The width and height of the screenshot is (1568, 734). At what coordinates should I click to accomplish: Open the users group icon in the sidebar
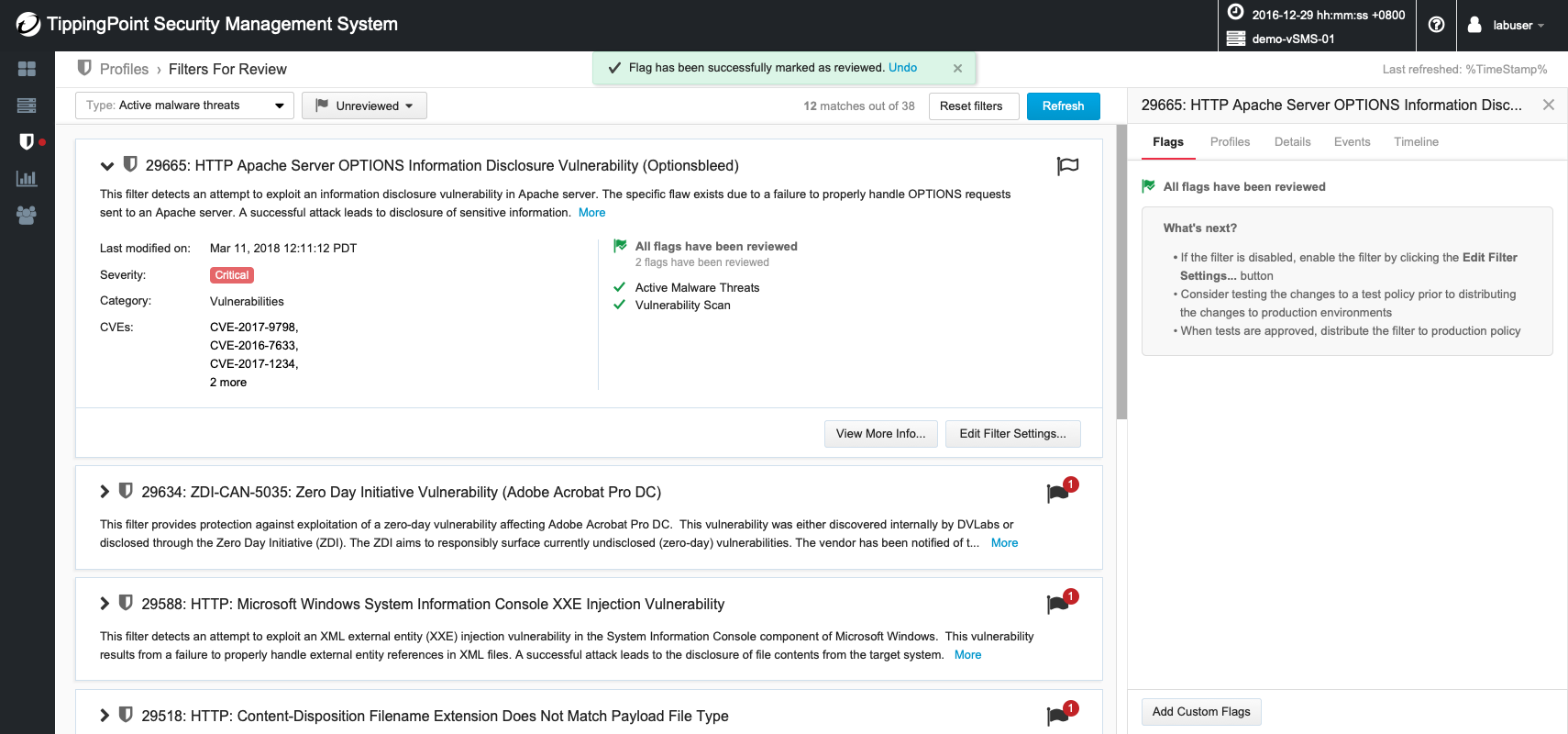27,215
